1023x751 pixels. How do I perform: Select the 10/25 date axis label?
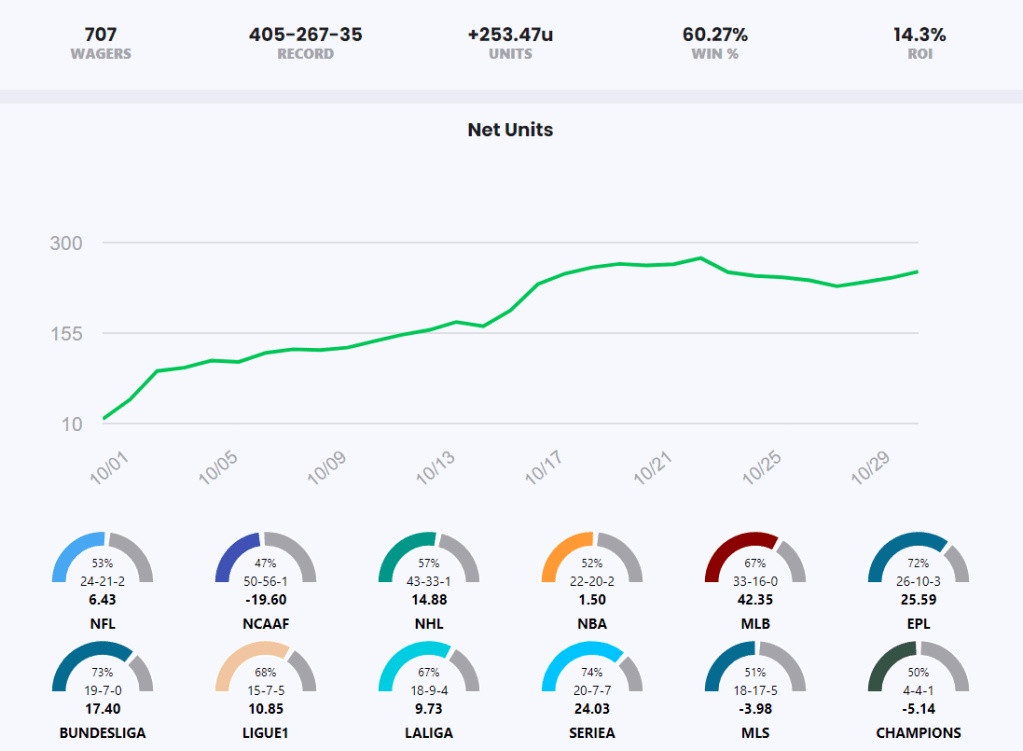click(758, 467)
